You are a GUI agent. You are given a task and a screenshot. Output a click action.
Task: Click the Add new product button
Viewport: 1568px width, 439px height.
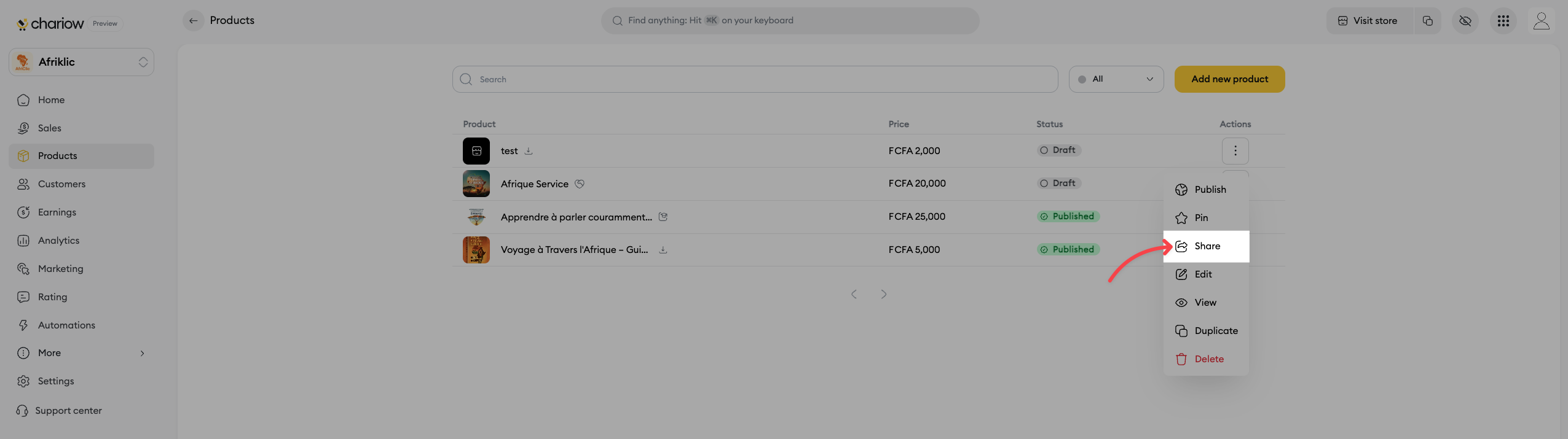tap(1229, 79)
